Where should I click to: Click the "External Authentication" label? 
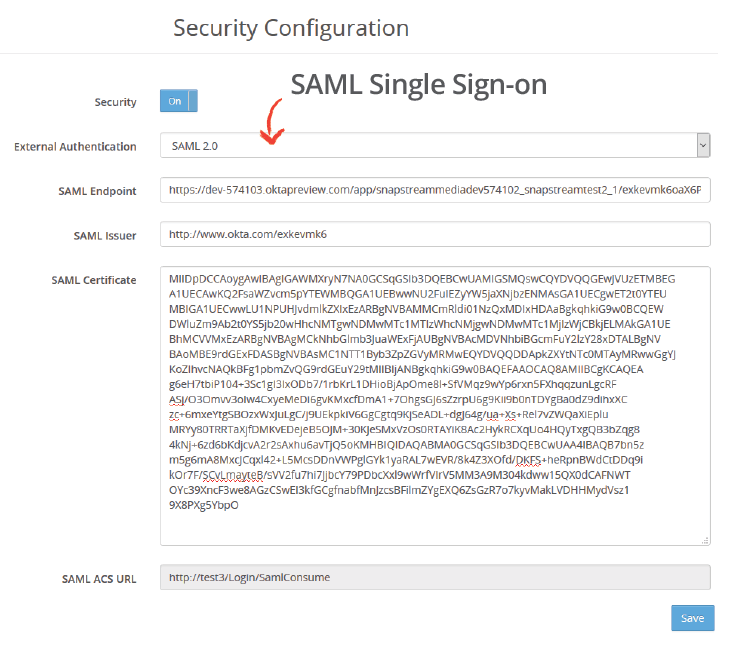(x=75, y=147)
